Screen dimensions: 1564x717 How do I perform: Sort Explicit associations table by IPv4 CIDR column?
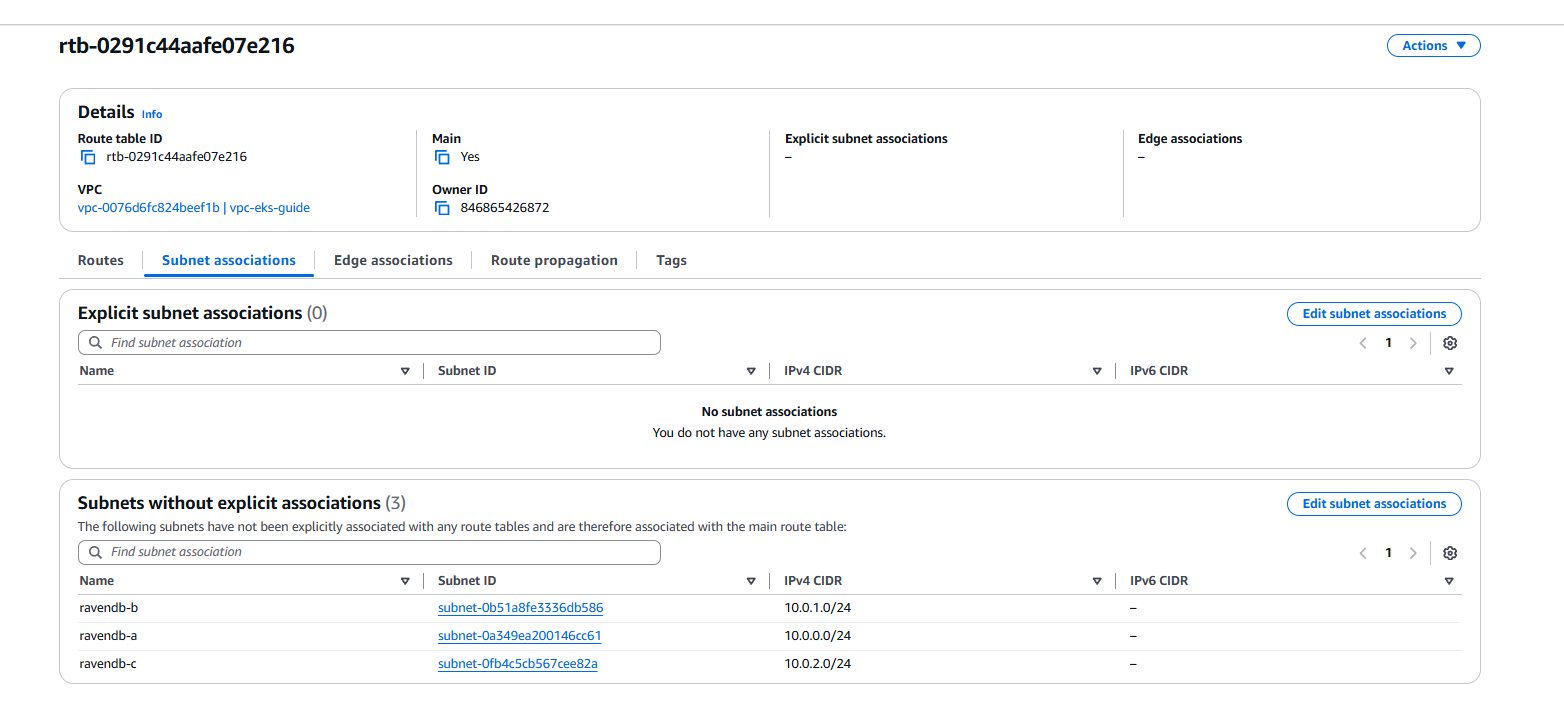point(1097,371)
